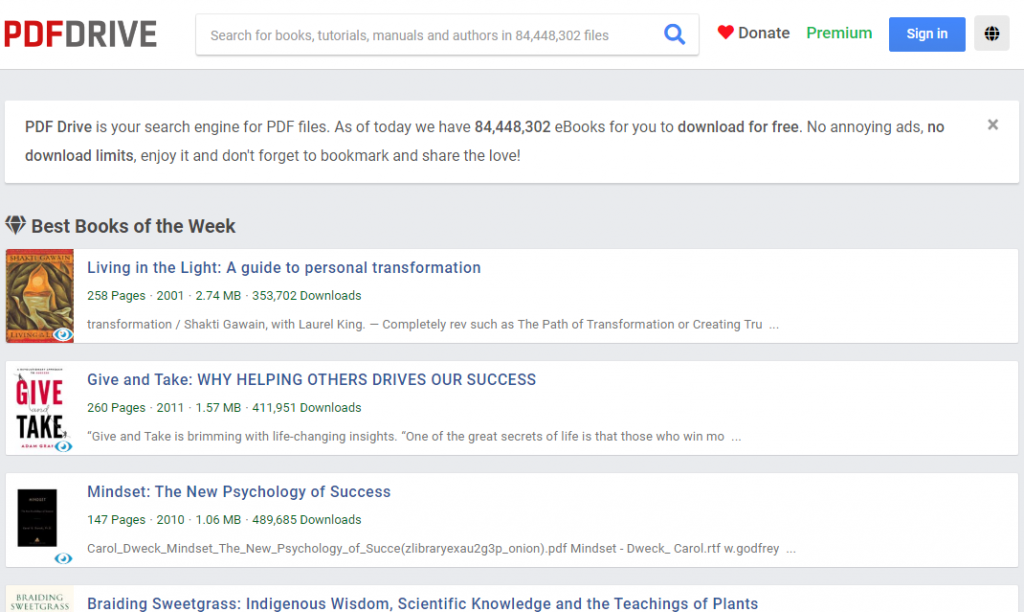The width and height of the screenshot is (1024, 612).
Task: Click '147 Pages' text
Action: (116, 520)
